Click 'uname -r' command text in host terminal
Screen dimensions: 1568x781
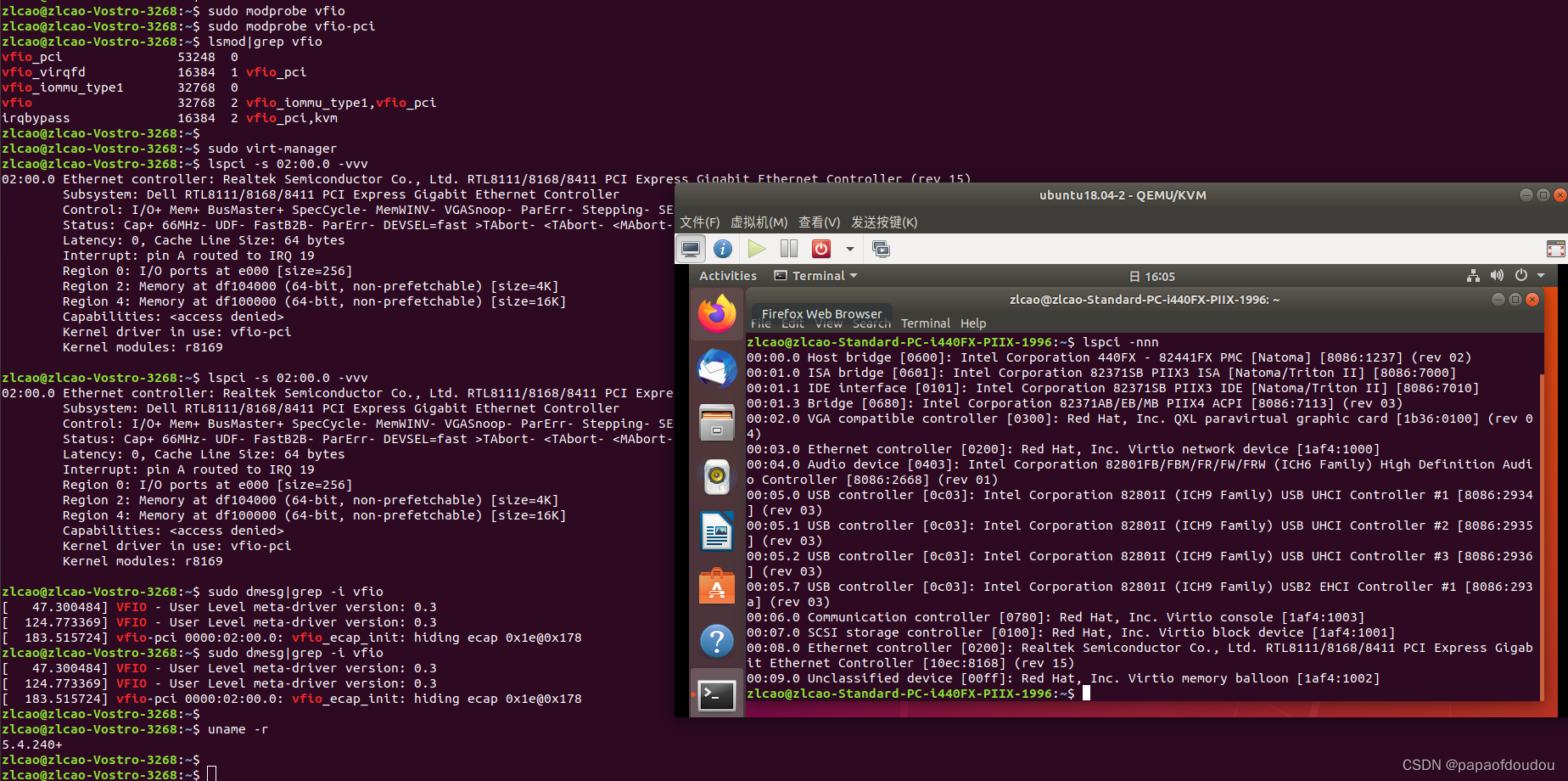pyautogui.click(x=238, y=729)
